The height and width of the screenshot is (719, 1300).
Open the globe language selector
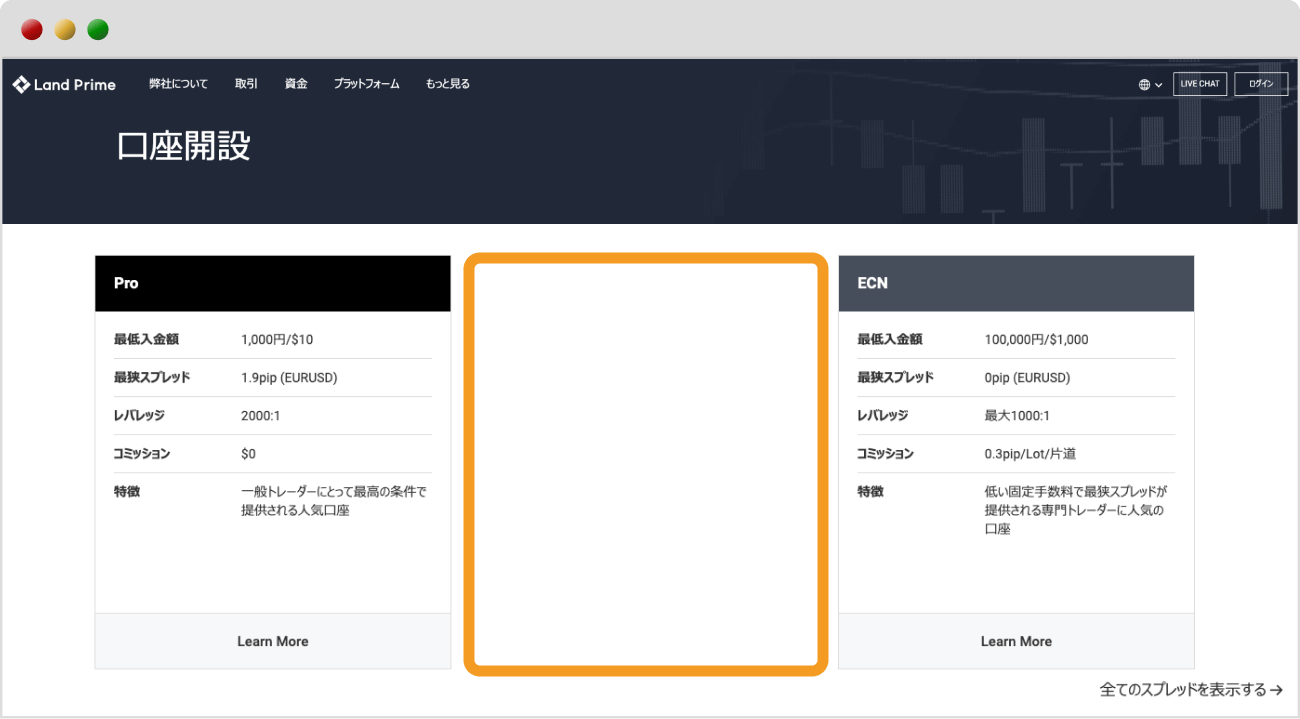[x=1150, y=85]
